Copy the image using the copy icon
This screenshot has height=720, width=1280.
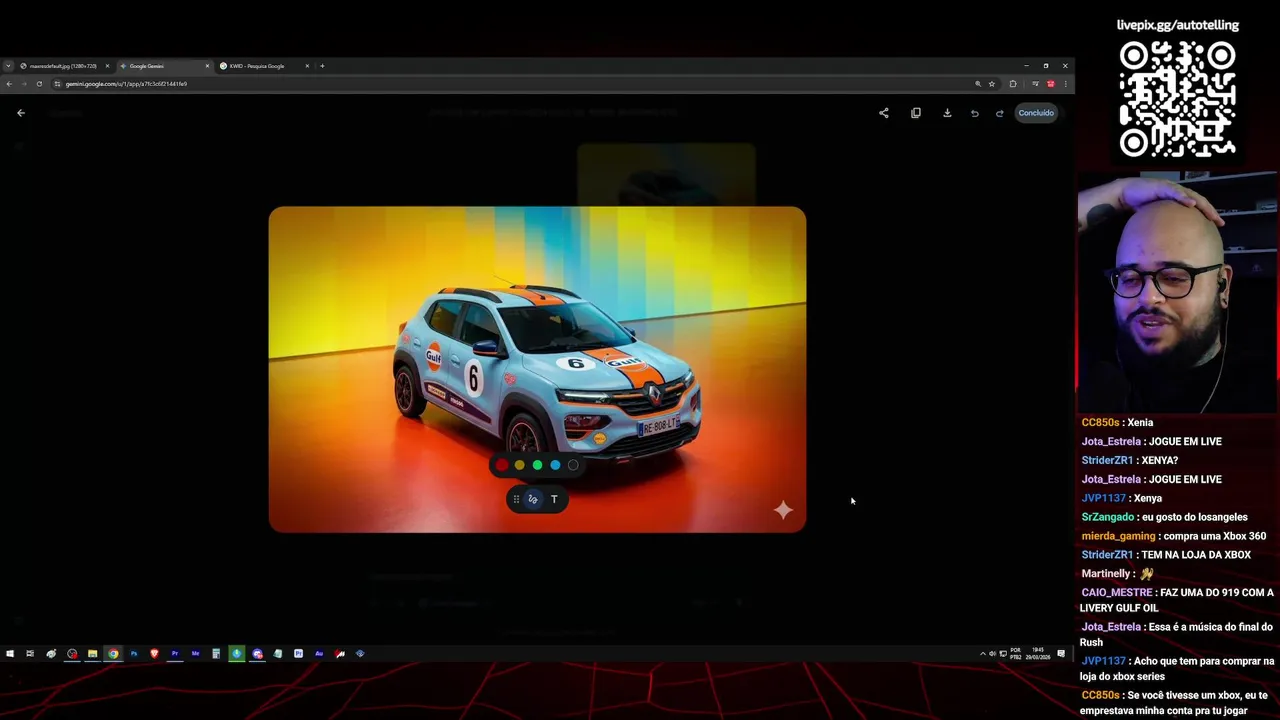coord(915,113)
